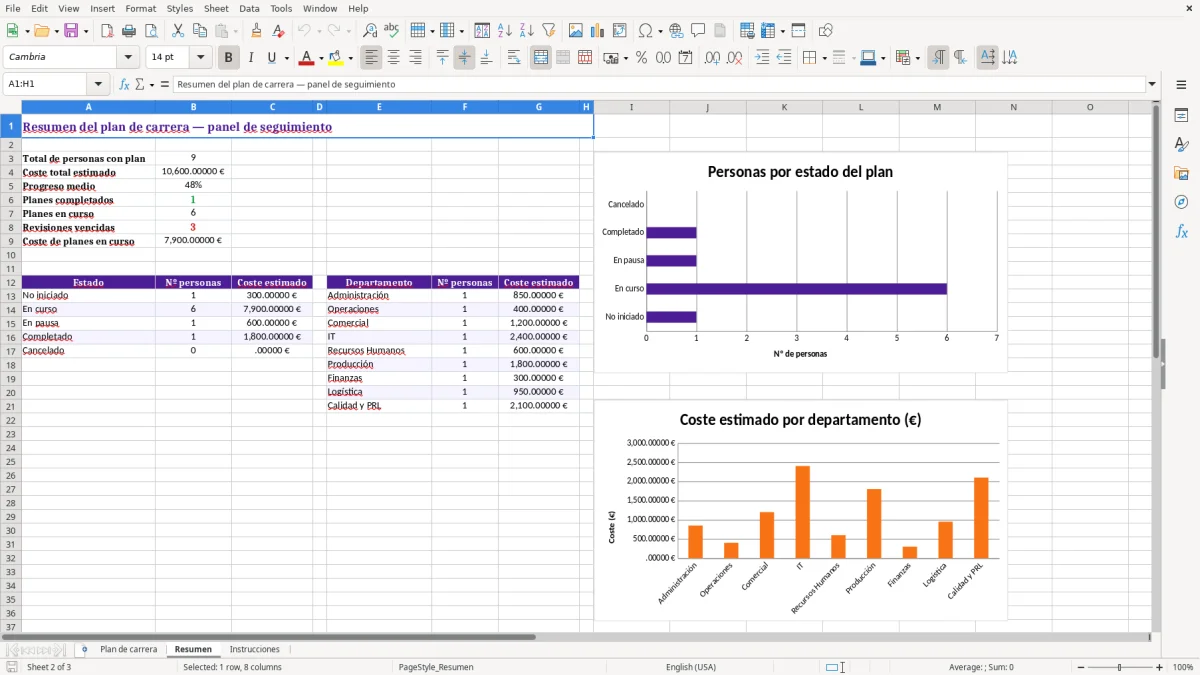
Task: Switch to Instrucciones sheet tab
Action: [254, 649]
